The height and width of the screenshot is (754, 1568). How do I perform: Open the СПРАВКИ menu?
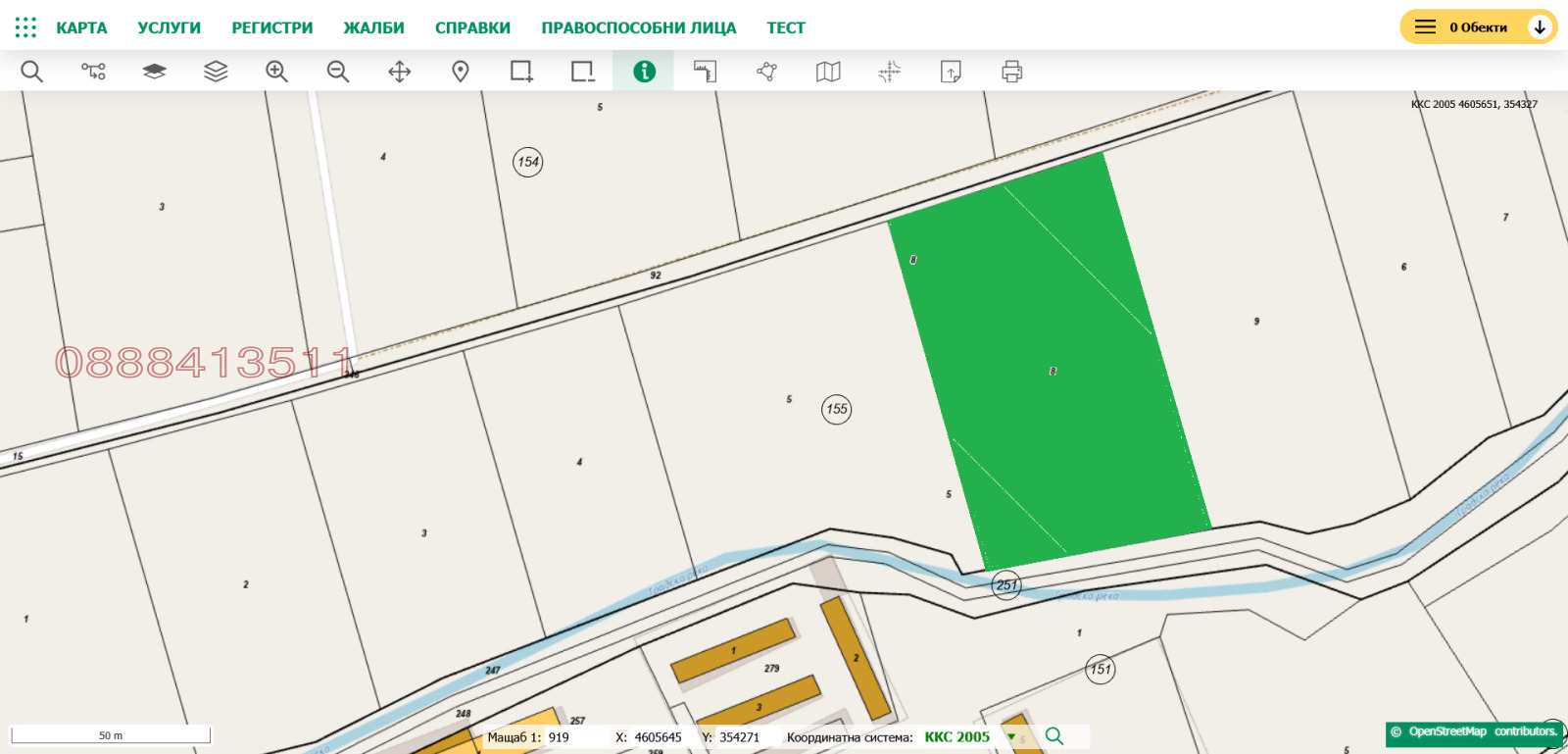(472, 27)
